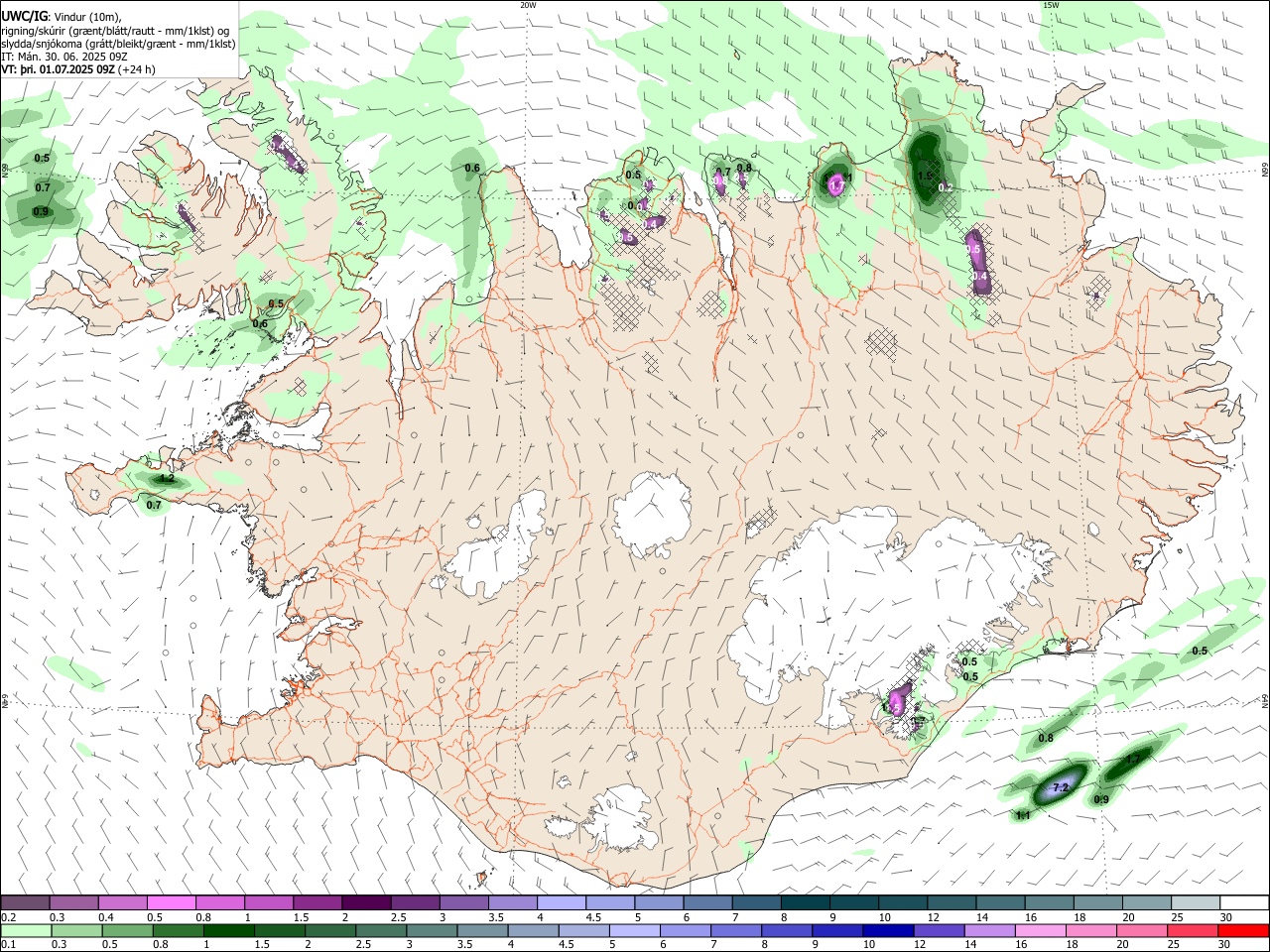Click the darkest purple swatch at 2 on the upper scale

tap(366, 902)
